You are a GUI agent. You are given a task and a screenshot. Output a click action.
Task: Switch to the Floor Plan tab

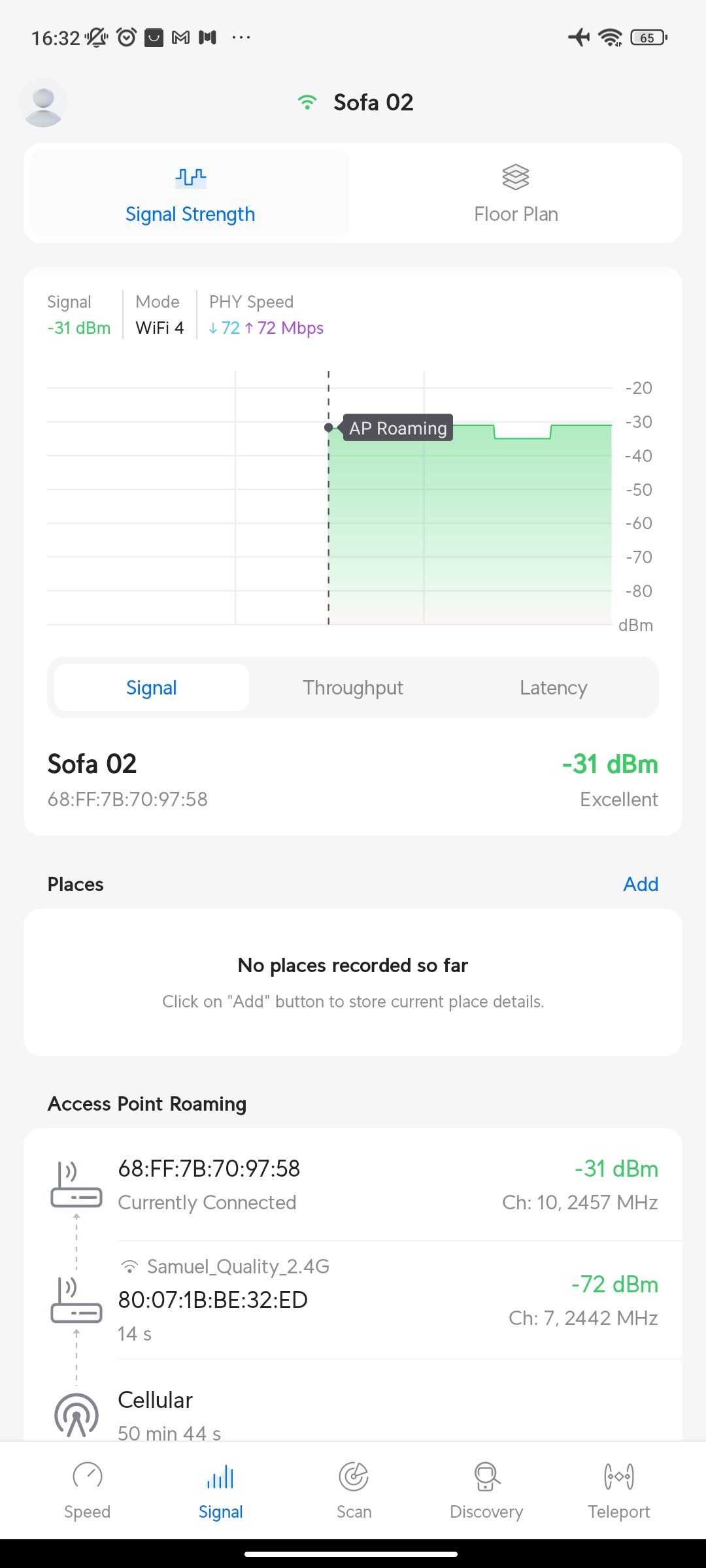pos(516,193)
